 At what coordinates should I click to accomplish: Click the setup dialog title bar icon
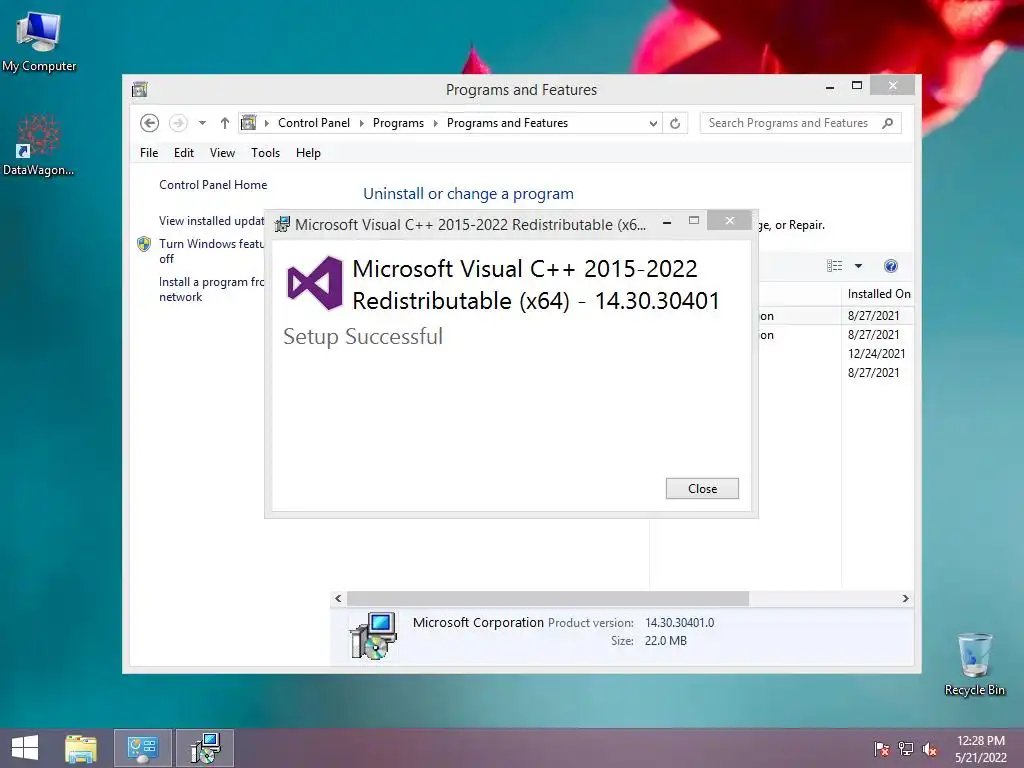[x=282, y=225]
